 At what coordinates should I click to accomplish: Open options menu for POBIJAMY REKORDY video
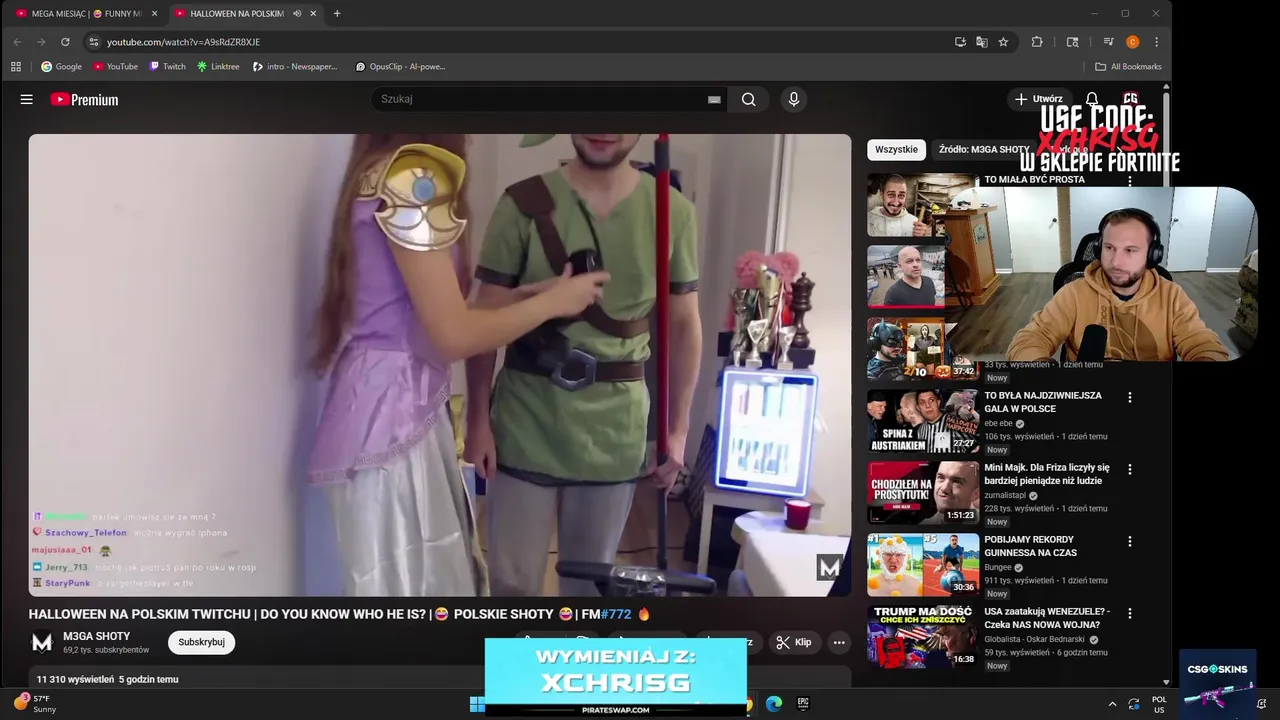pyautogui.click(x=1130, y=541)
